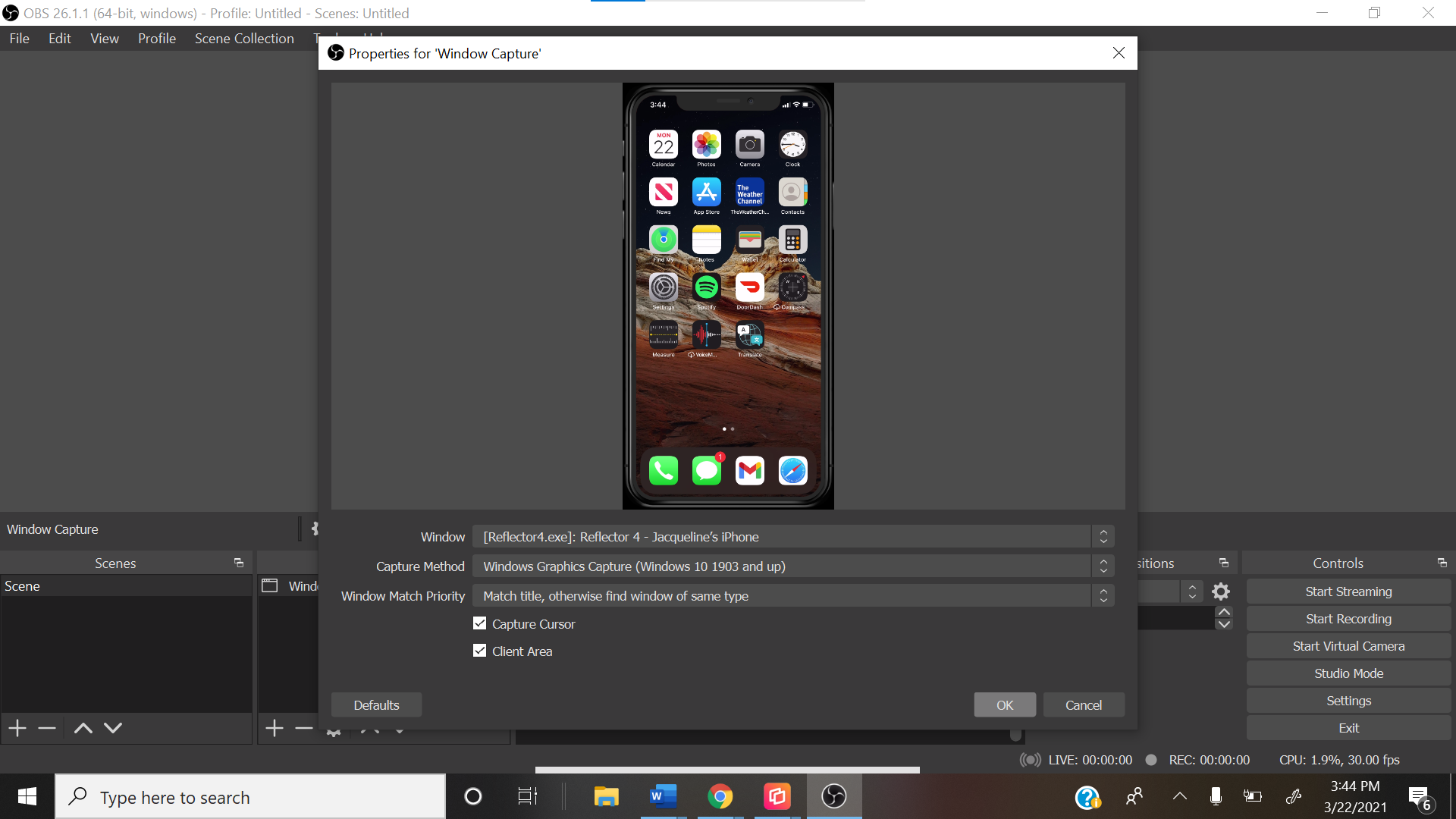
Task: Click OK to confirm Window Capture settings
Action: pyautogui.click(x=1004, y=704)
